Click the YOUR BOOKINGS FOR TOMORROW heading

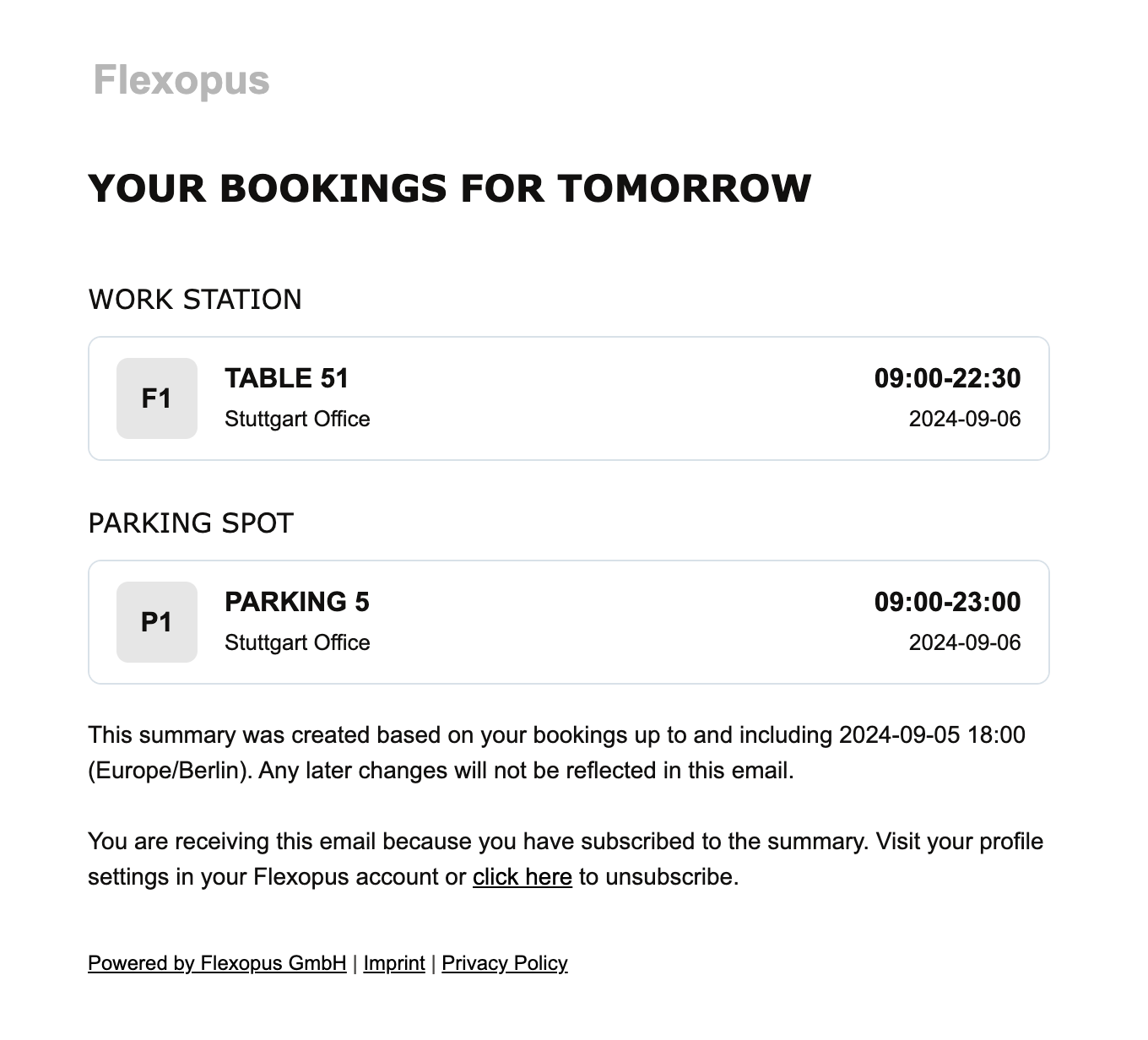pos(449,187)
